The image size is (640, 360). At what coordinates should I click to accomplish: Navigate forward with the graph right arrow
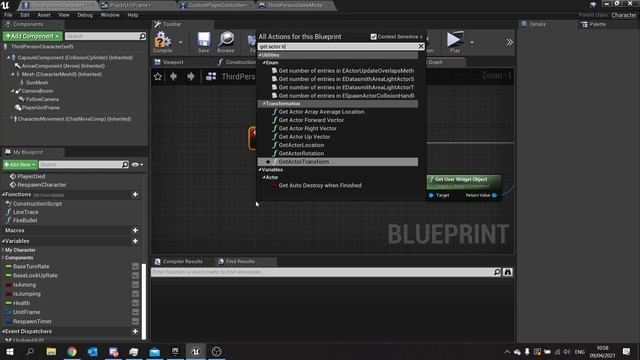coord(191,76)
